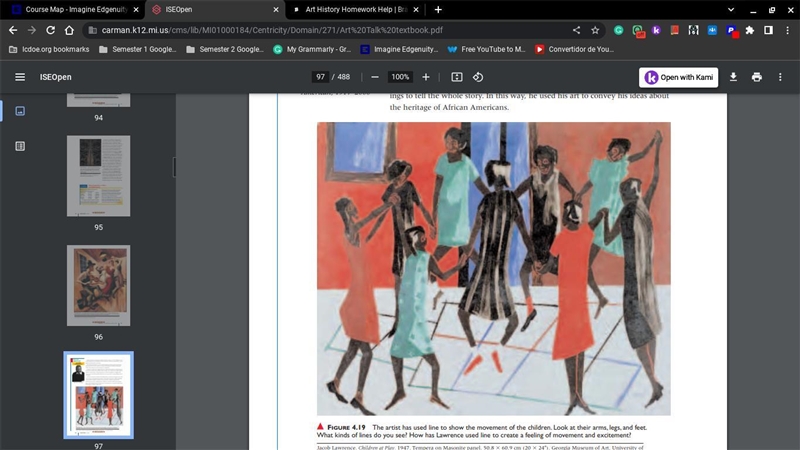Go back to the previous page

pos(13,30)
